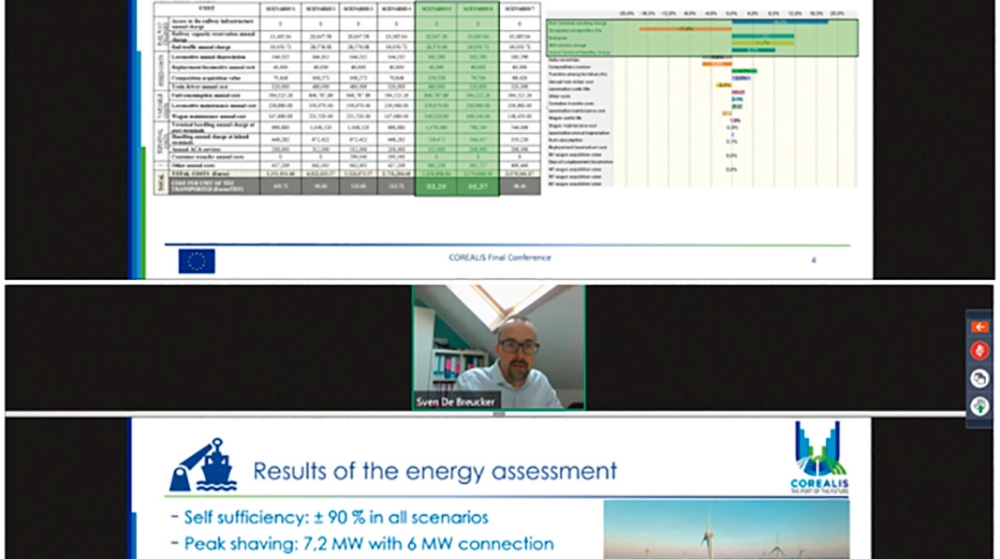
Task: Click the green upload arrow icon
Action: 979,404
